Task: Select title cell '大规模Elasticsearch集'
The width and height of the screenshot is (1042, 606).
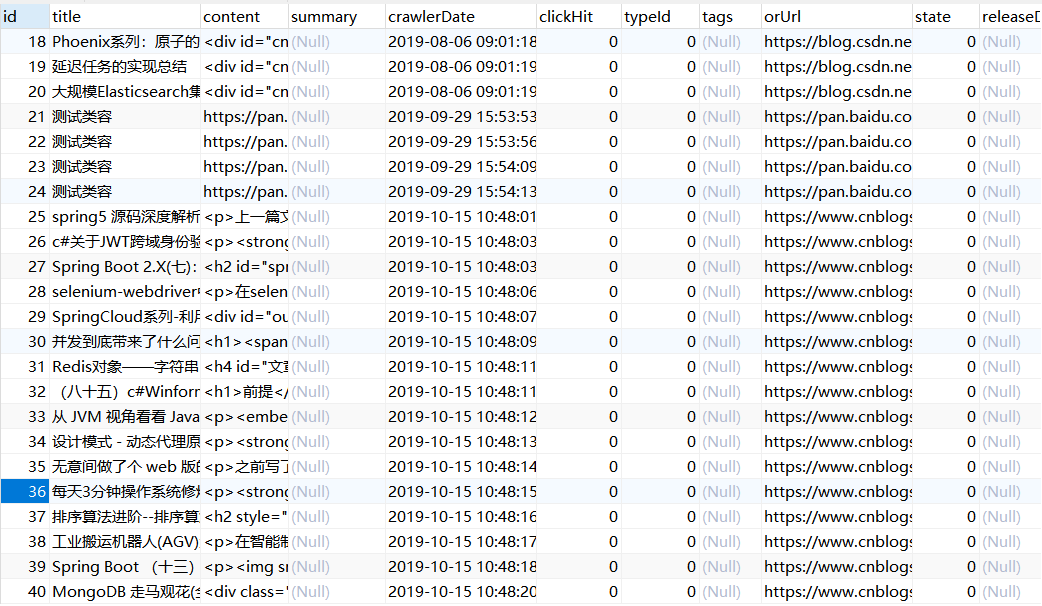Action: tap(125, 92)
